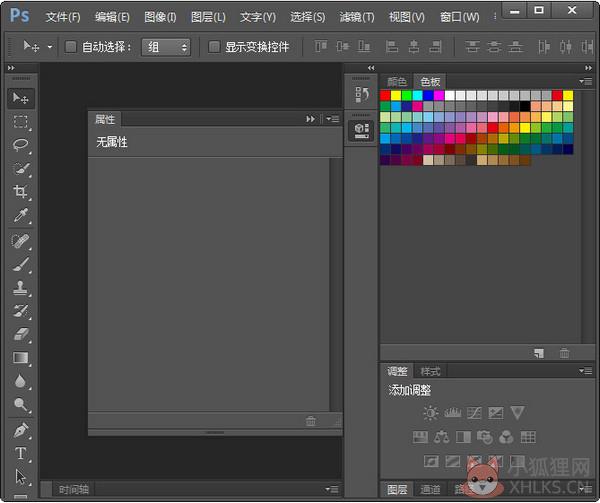The height and width of the screenshot is (503, 600).
Task: Open the 时间轴 panel flyout menu
Action: coord(332,489)
